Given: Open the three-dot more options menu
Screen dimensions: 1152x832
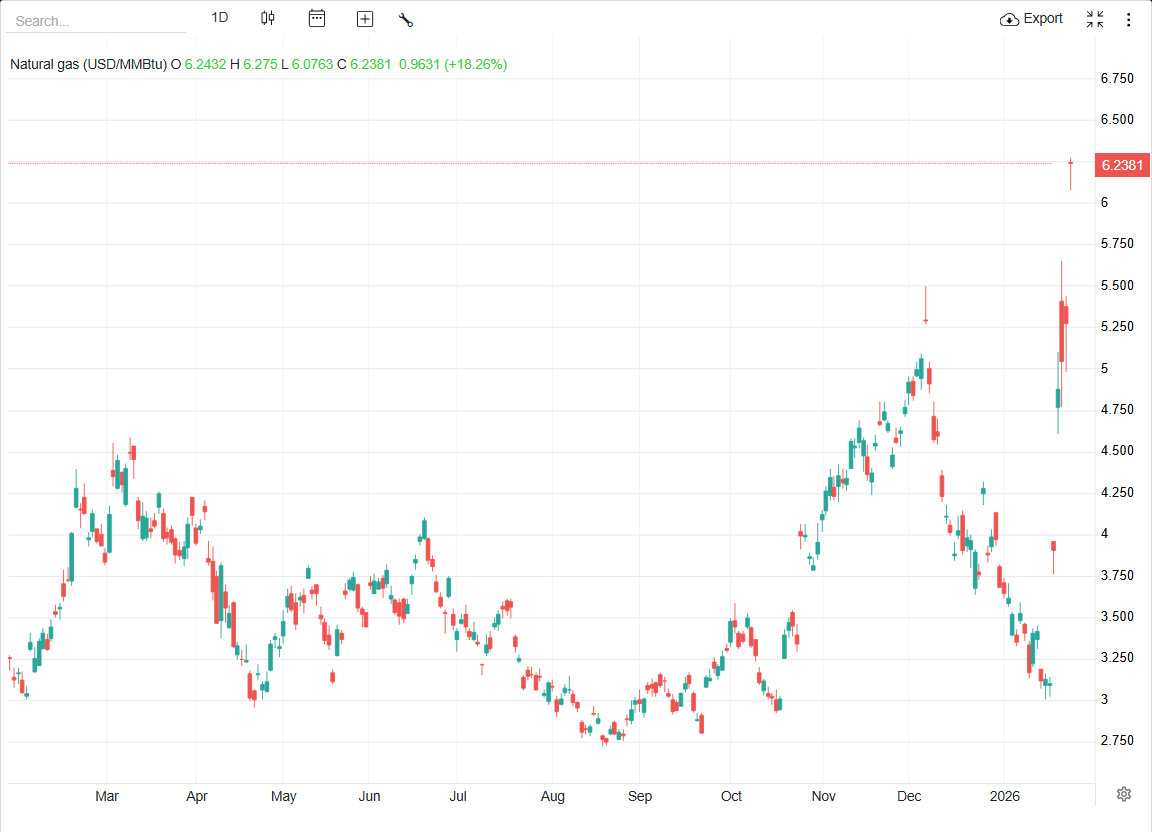Looking at the screenshot, I should click(1129, 19).
